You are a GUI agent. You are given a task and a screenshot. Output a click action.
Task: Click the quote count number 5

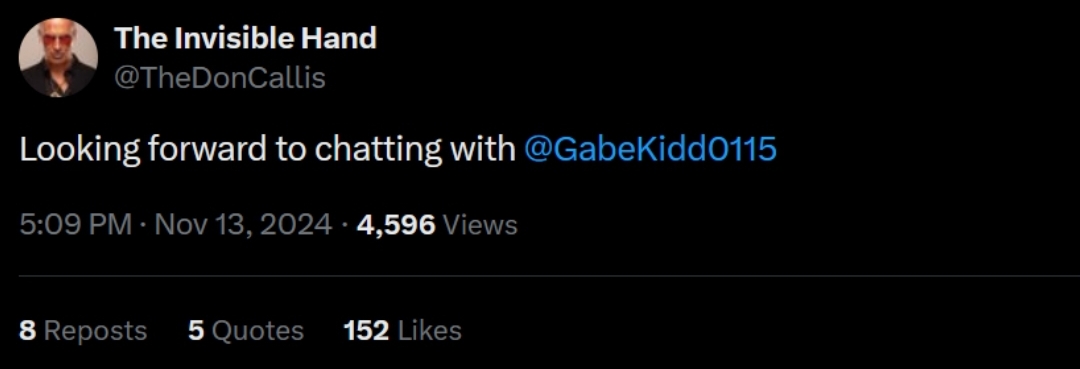click(196, 331)
